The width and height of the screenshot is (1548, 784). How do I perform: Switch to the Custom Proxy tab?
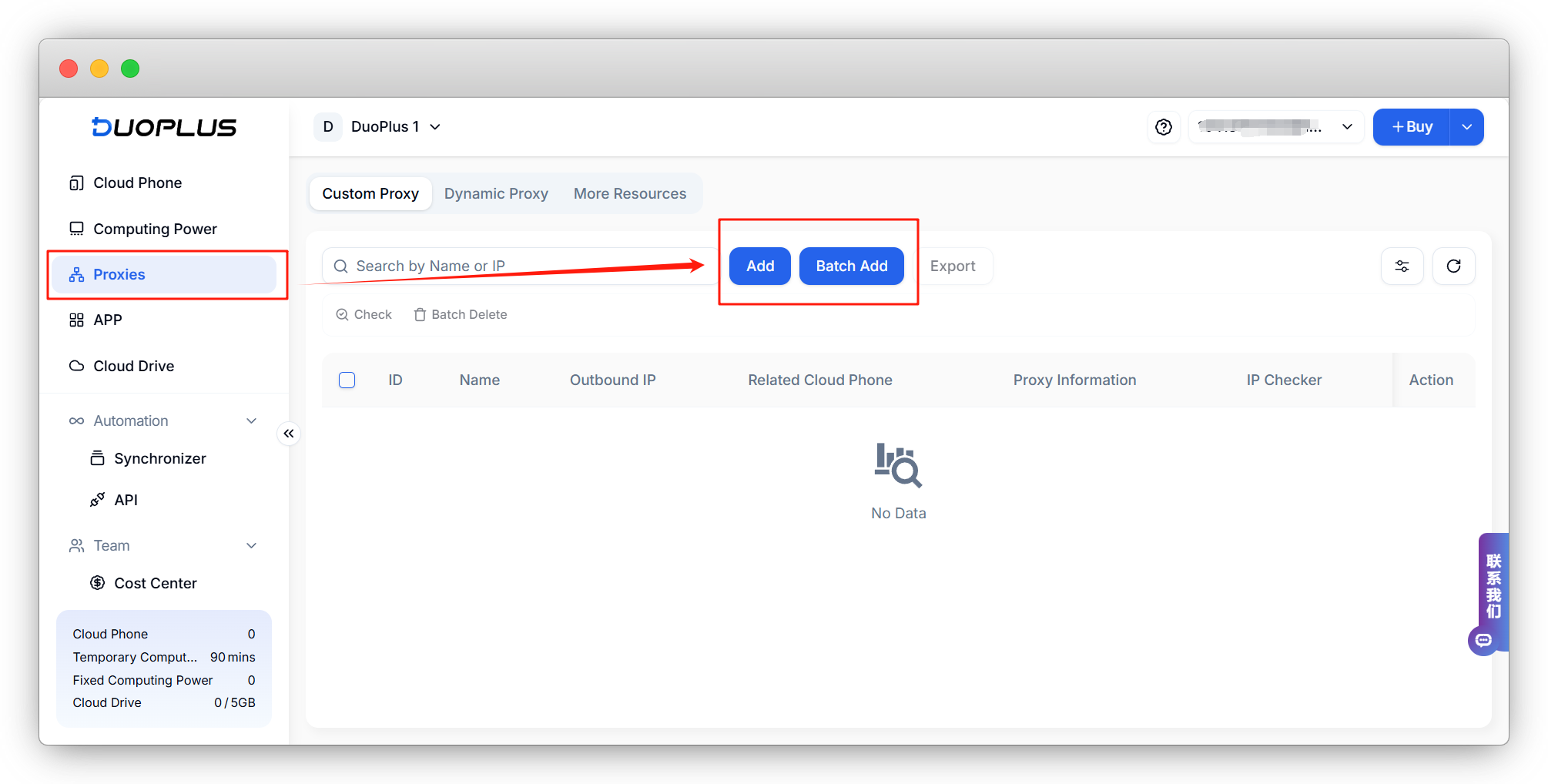click(370, 193)
